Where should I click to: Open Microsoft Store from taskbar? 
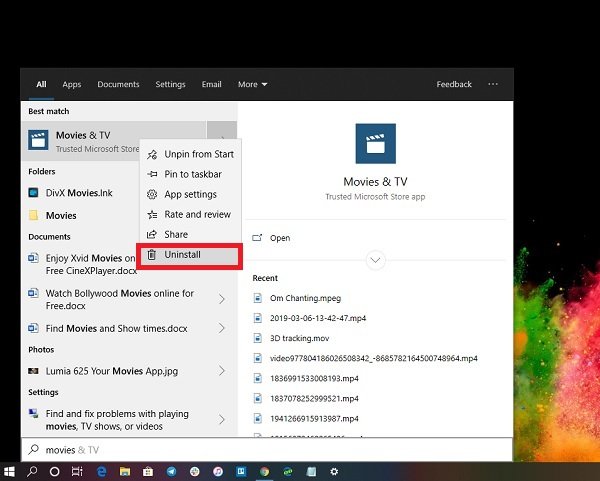point(148,472)
